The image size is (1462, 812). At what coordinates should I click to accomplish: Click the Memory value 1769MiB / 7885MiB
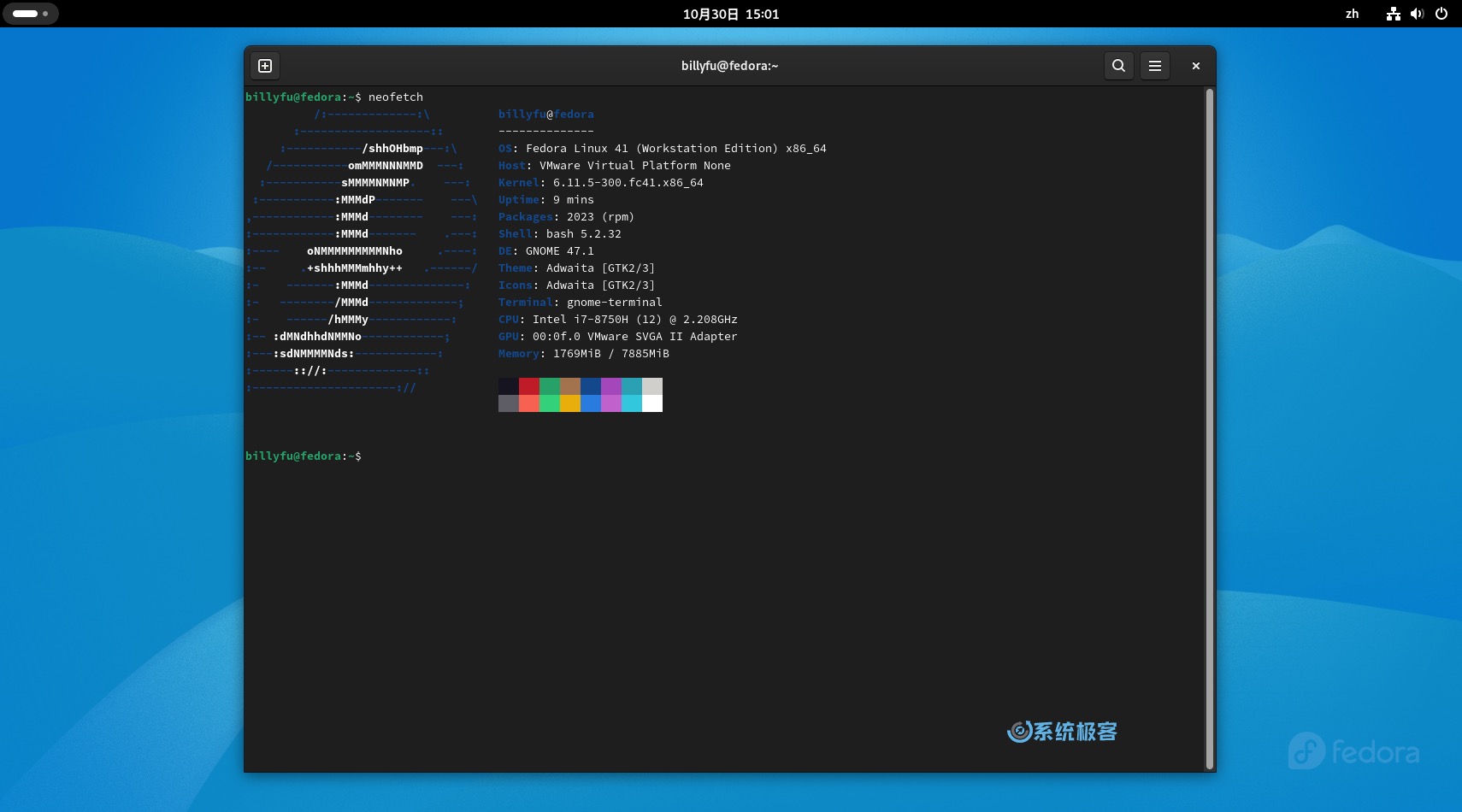click(x=611, y=354)
